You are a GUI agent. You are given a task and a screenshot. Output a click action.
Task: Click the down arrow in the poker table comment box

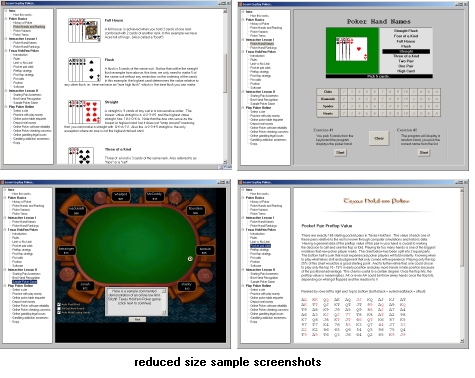164,312
